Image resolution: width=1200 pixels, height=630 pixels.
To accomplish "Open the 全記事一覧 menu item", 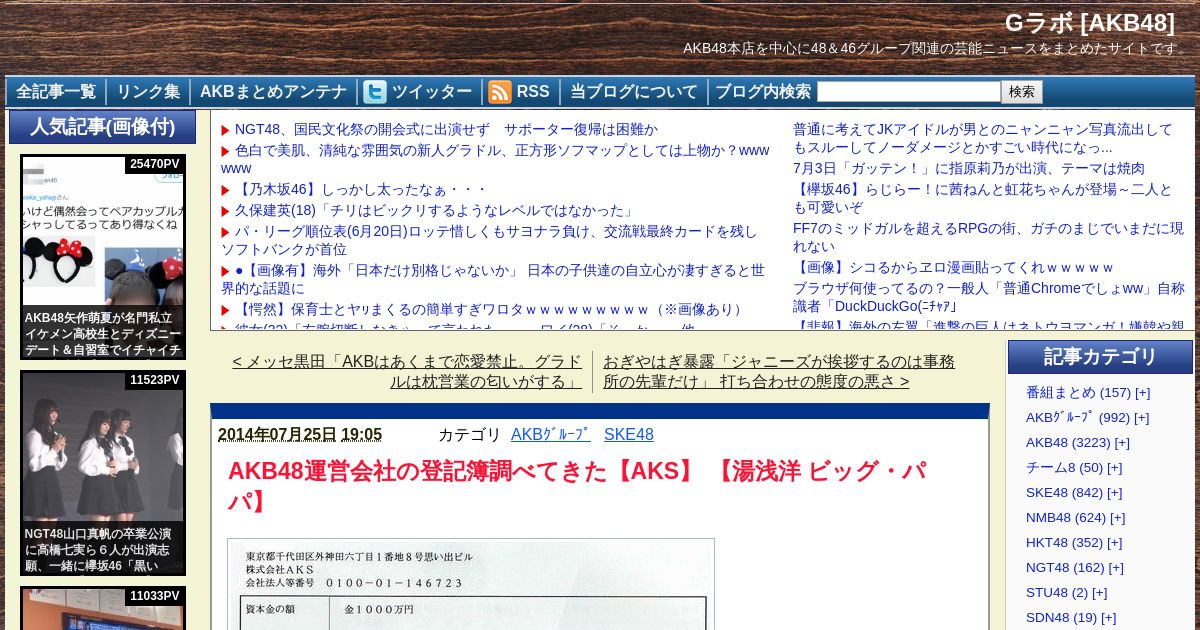I will click(56, 92).
